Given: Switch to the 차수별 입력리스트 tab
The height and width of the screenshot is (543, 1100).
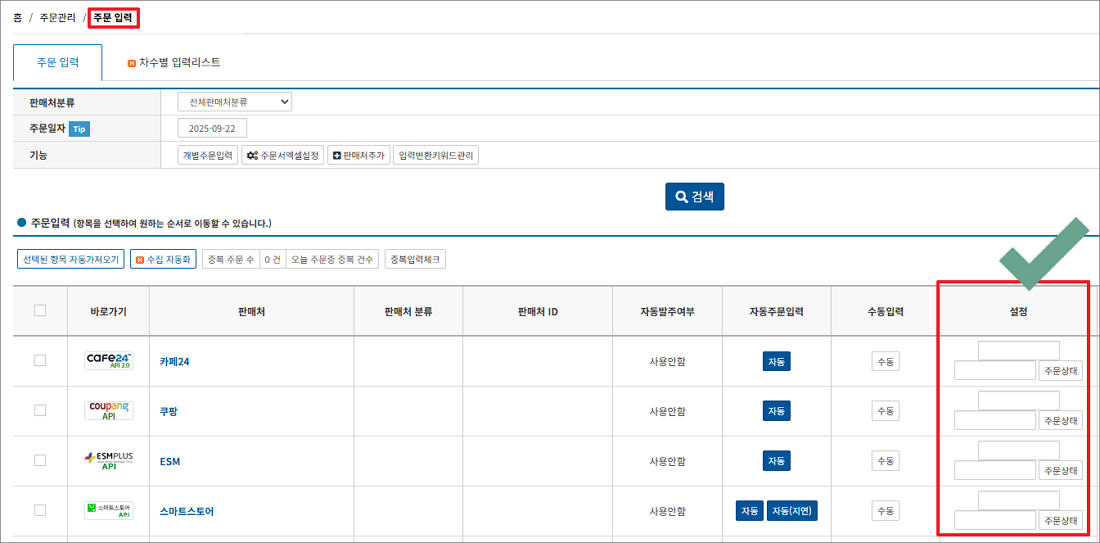Looking at the screenshot, I should tap(174, 63).
